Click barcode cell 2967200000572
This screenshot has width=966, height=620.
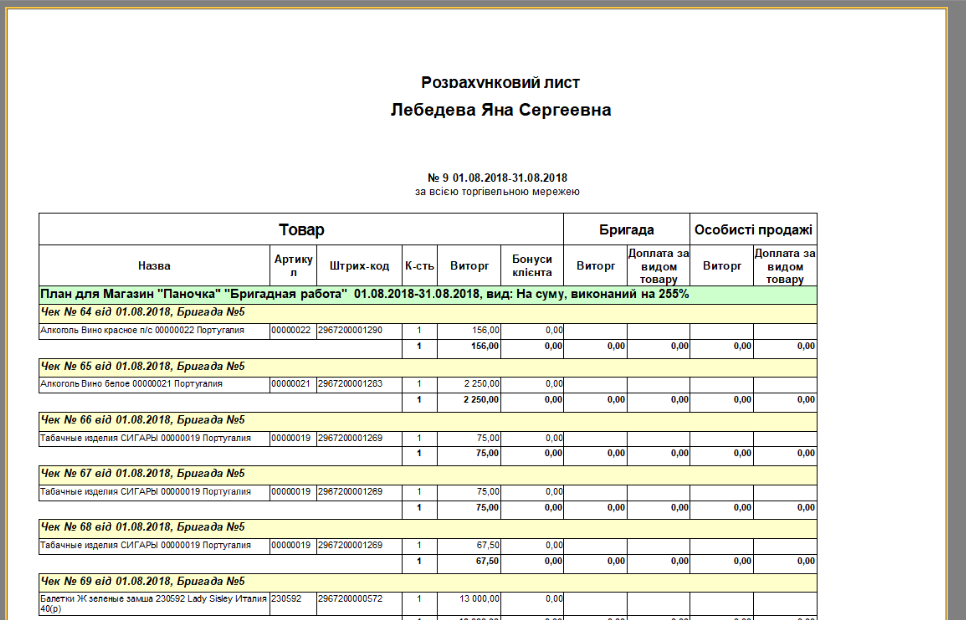[350, 598]
